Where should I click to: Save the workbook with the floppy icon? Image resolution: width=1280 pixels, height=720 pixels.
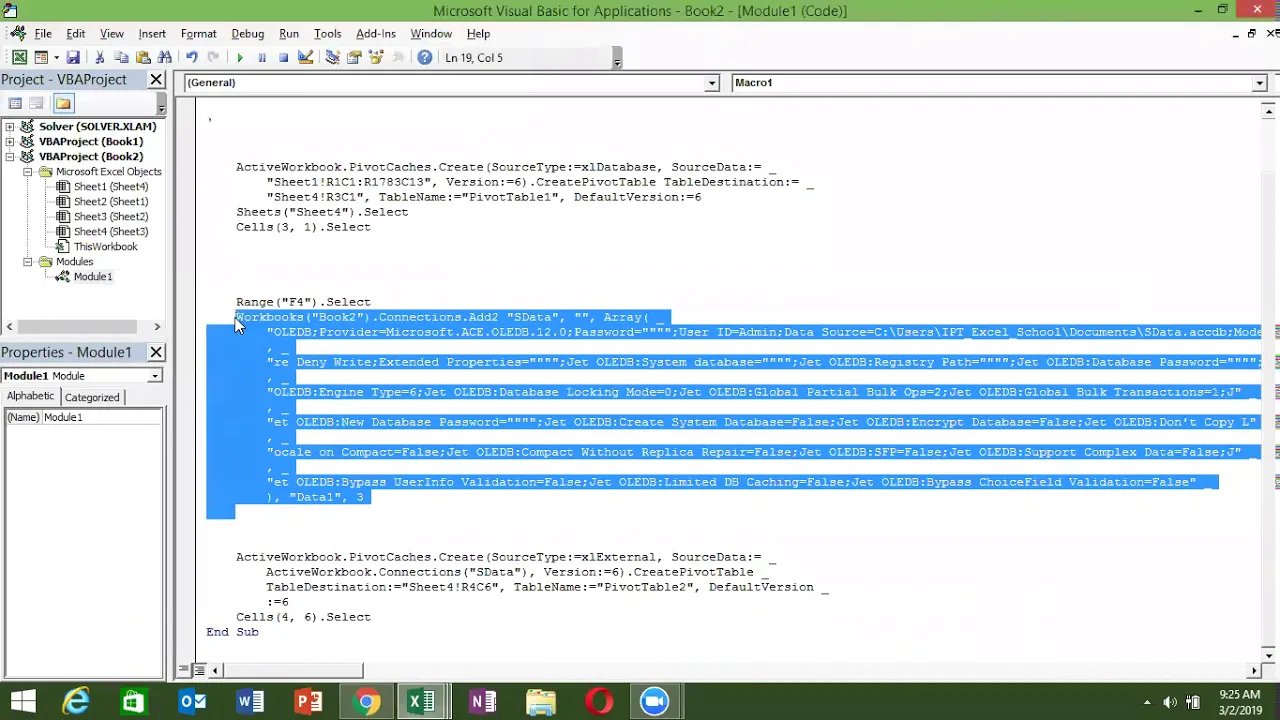(x=73, y=58)
